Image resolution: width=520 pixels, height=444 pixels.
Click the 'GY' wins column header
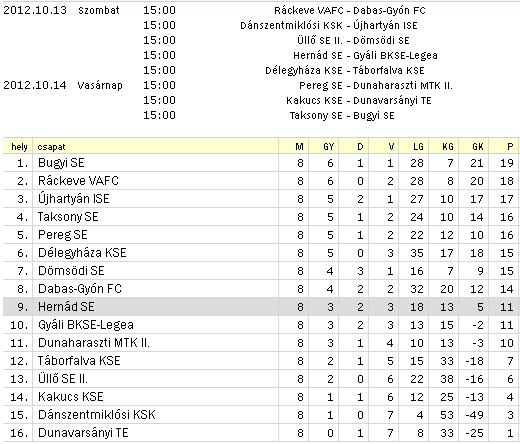(x=328, y=147)
